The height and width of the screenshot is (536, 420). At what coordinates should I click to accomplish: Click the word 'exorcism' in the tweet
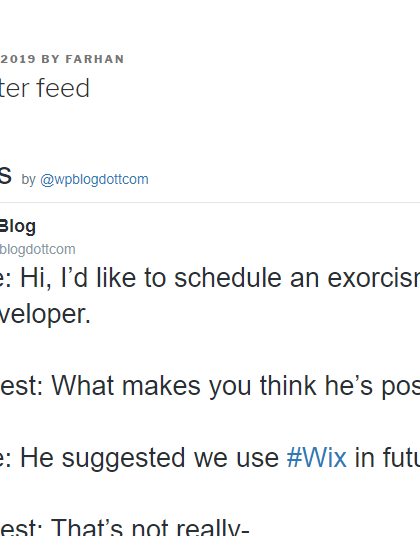click(x=374, y=278)
